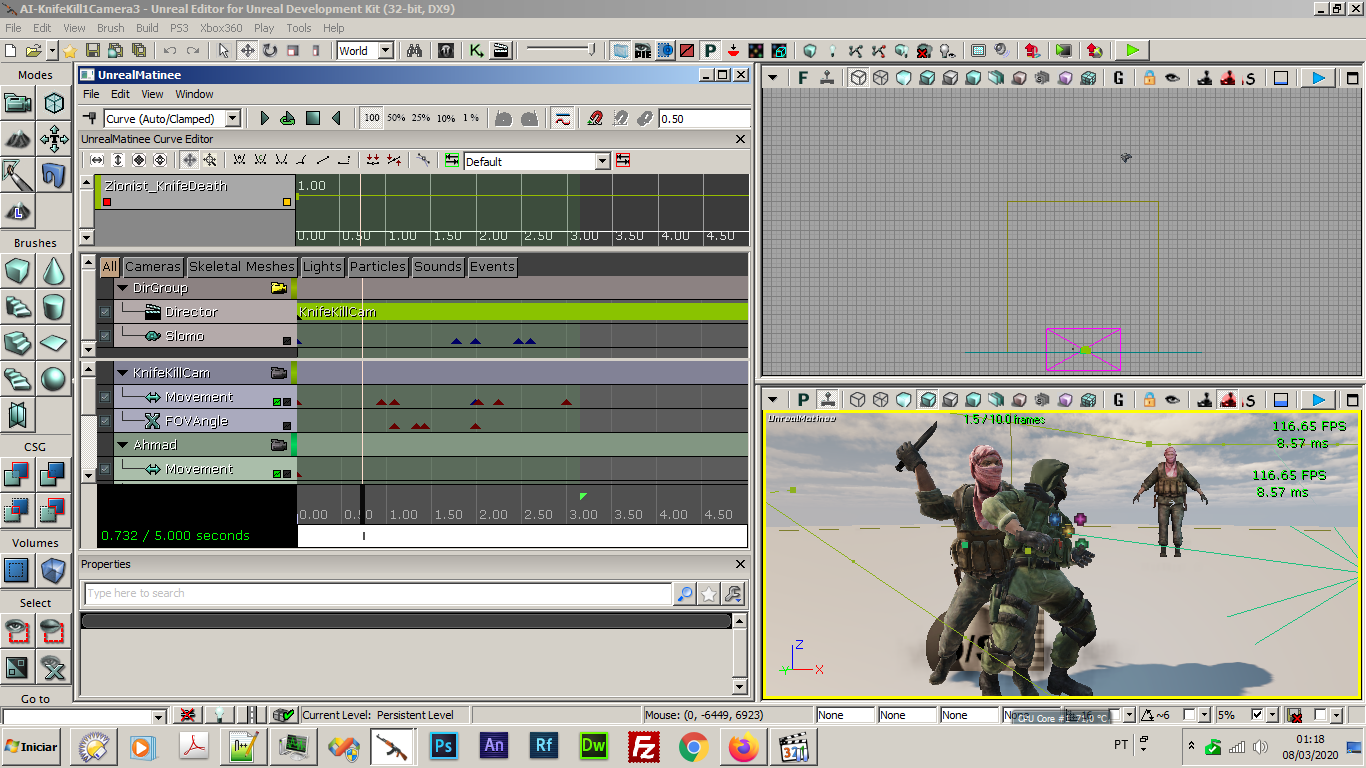Click the looped playback button in Matinee
The image size is (1366, 768).
(x=288, y=118)
